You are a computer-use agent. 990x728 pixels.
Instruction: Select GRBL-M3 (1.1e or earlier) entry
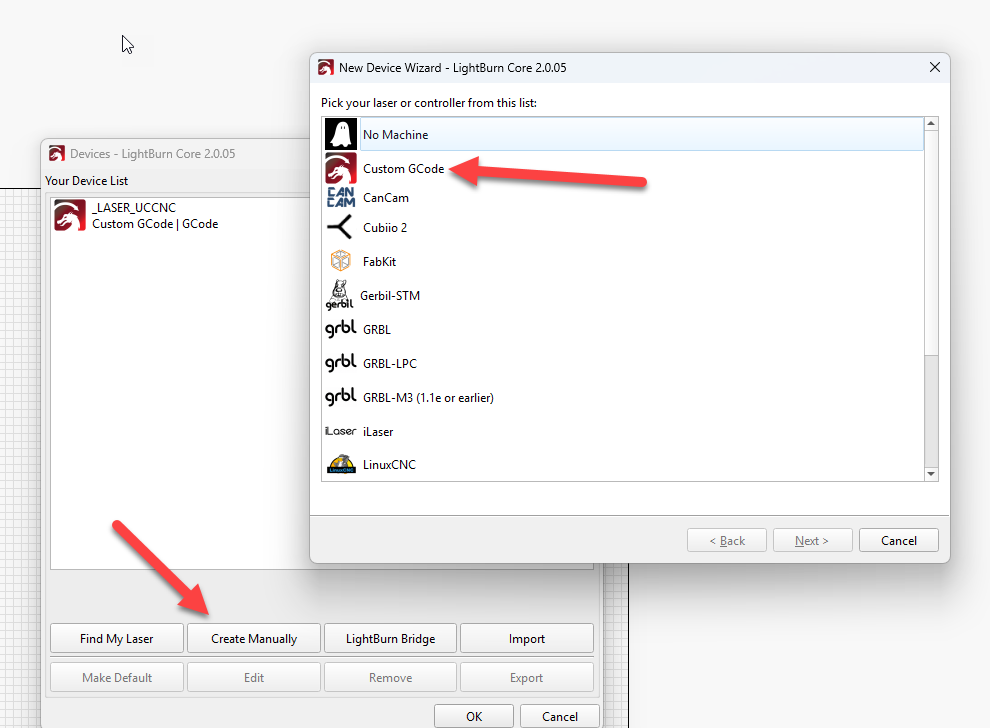click(428, 397)
